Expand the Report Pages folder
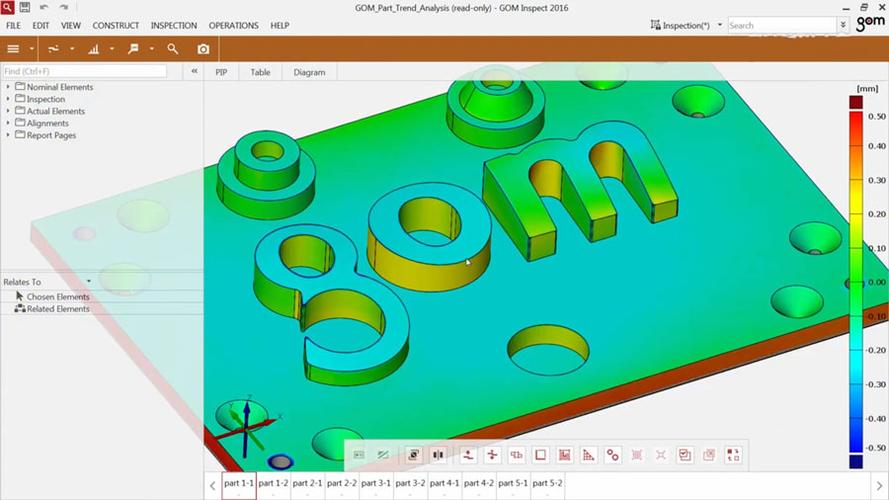 point(8,135)
